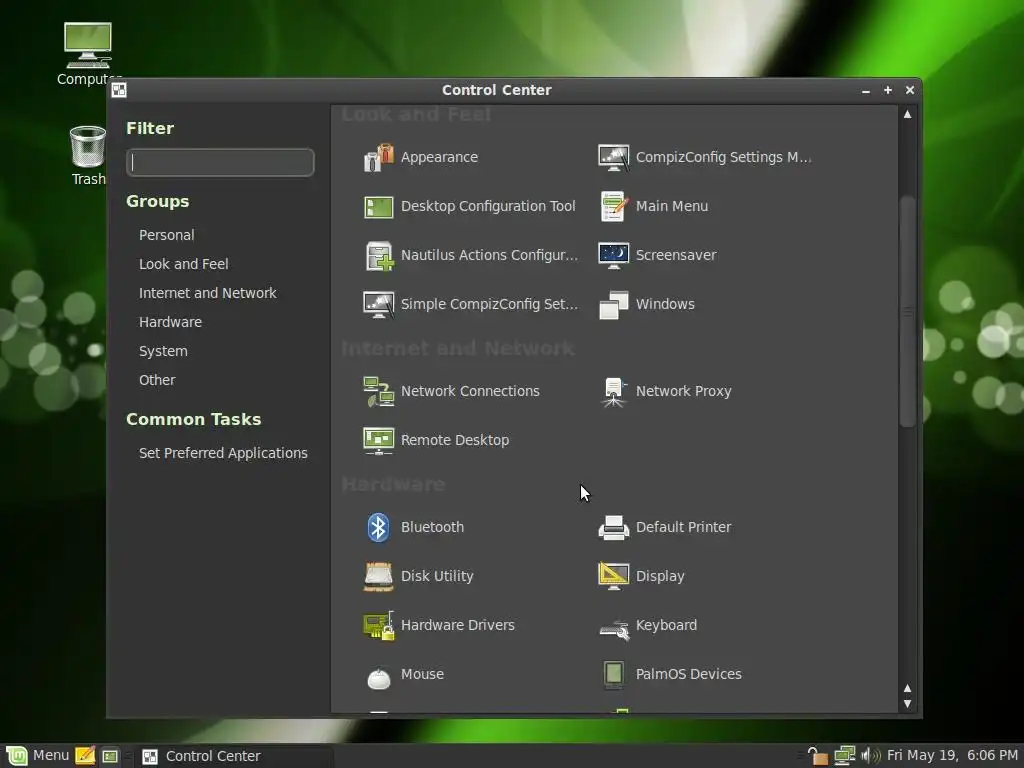Select the Computer desktop icon

coord(88,45)
